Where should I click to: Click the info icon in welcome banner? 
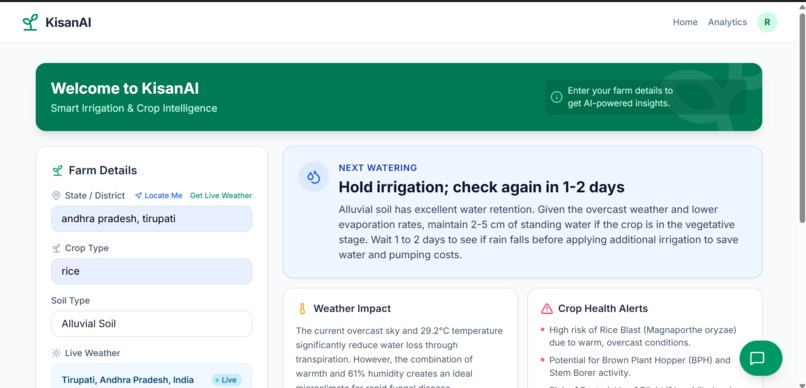556,97
